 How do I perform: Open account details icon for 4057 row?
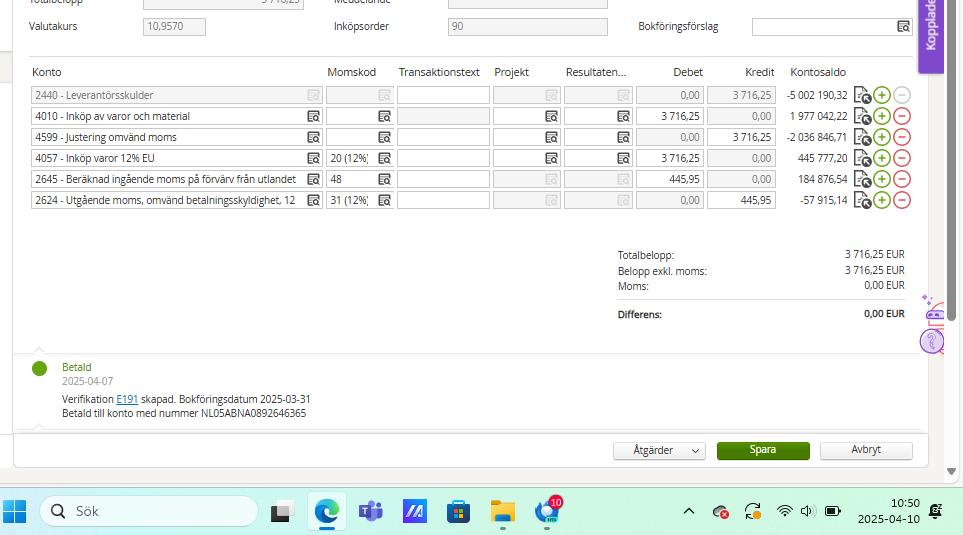pos(862,158)
